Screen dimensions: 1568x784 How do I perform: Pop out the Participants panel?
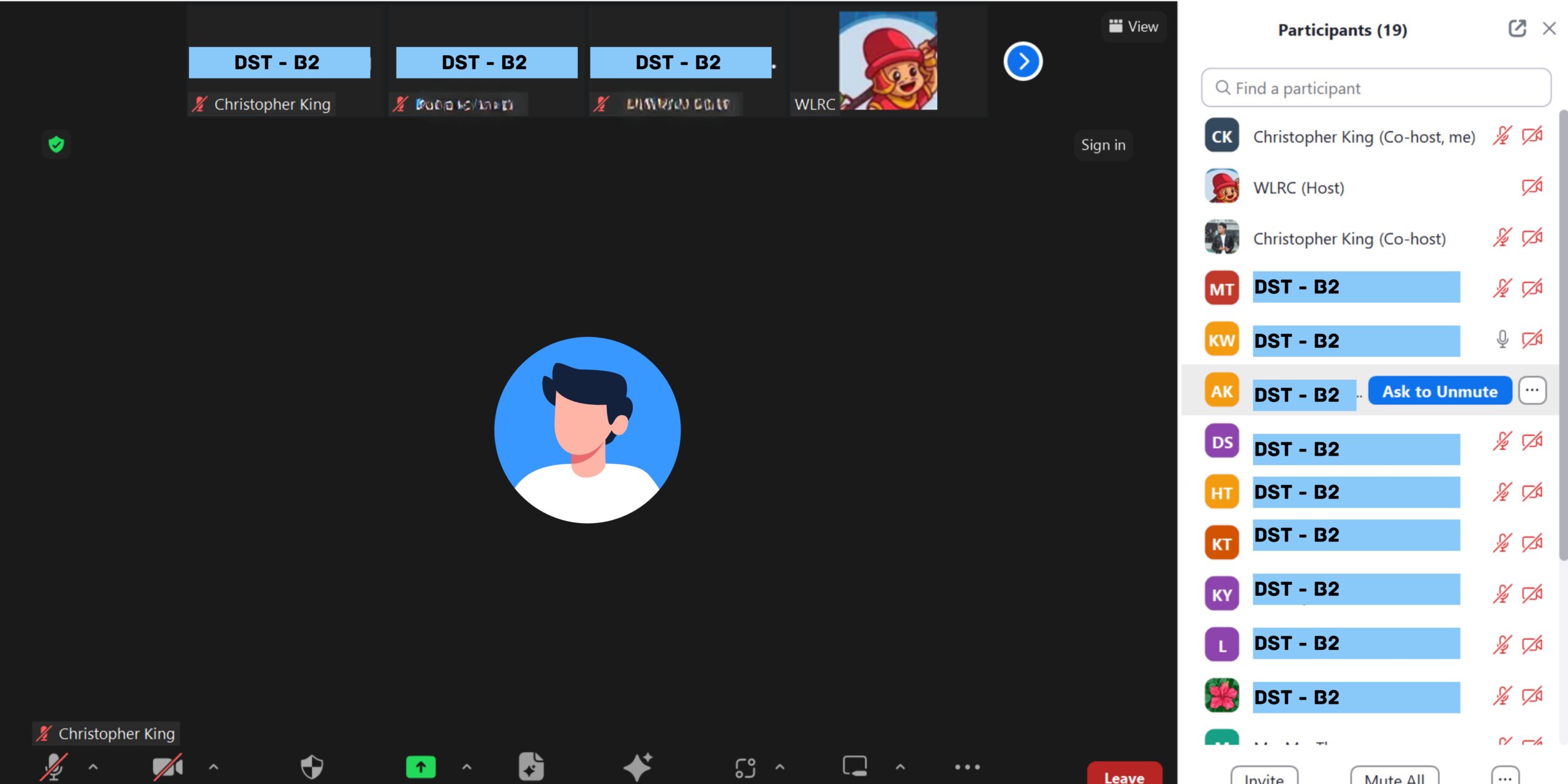tap(1517, 29)
